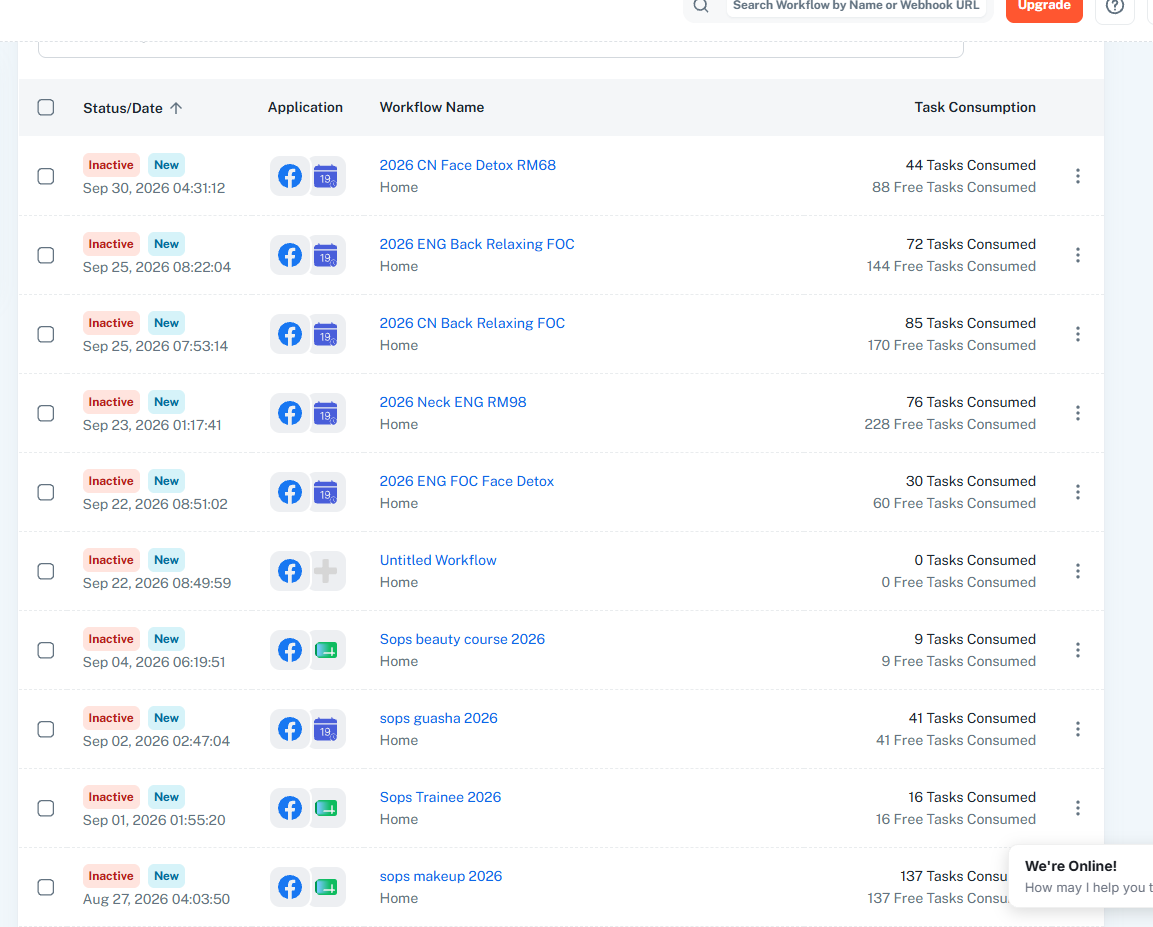
Task: Sort by Status/Date column arrow
Action: (176, 108)
